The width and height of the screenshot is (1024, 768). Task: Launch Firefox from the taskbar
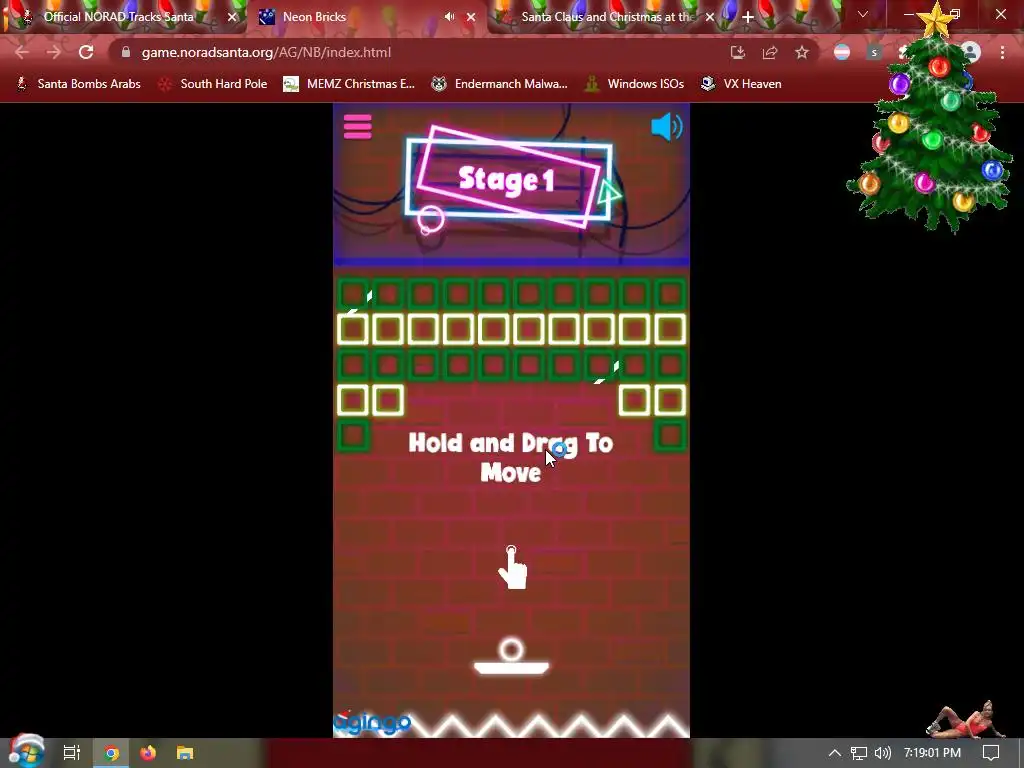(x=148, y=753)
